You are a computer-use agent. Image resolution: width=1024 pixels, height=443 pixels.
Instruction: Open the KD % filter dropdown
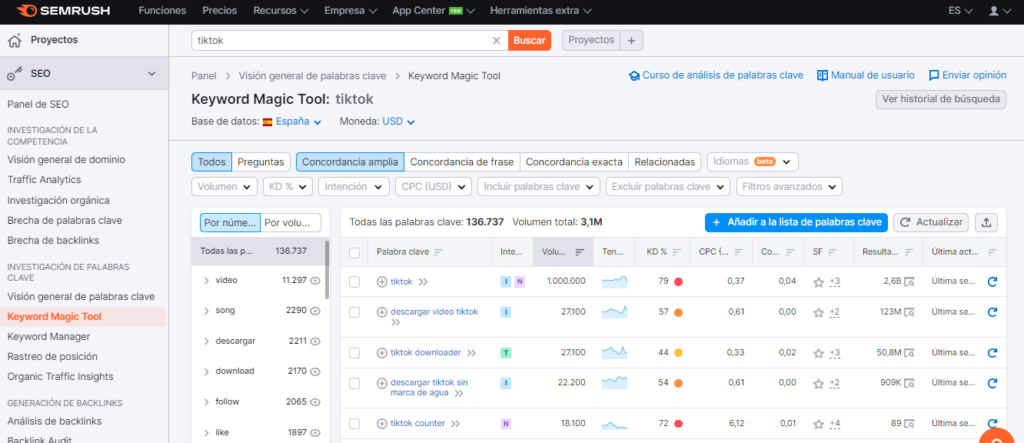(287, 187)
